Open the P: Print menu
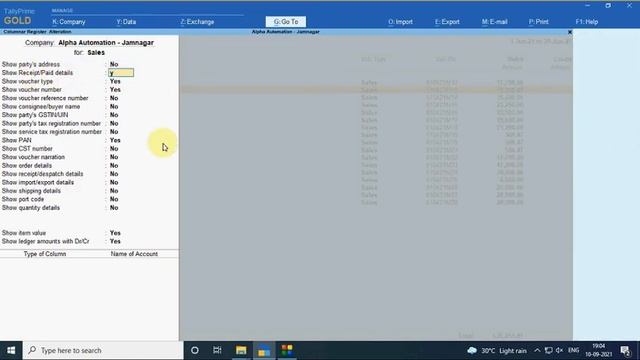 click(x=538, y=22)
